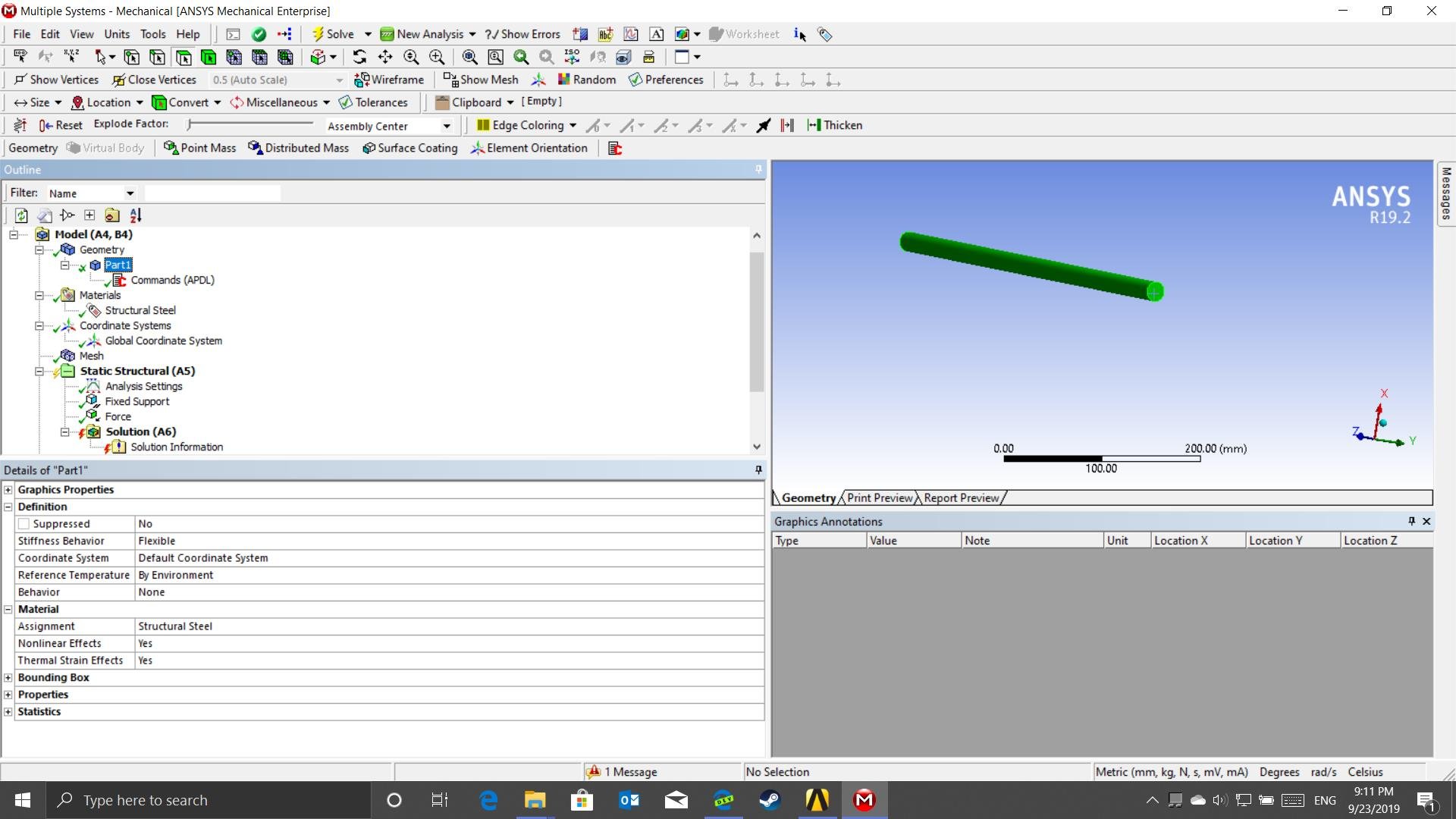Open the Tools menu
This screenshot has height=819, width=1456.
pos(152,34)
